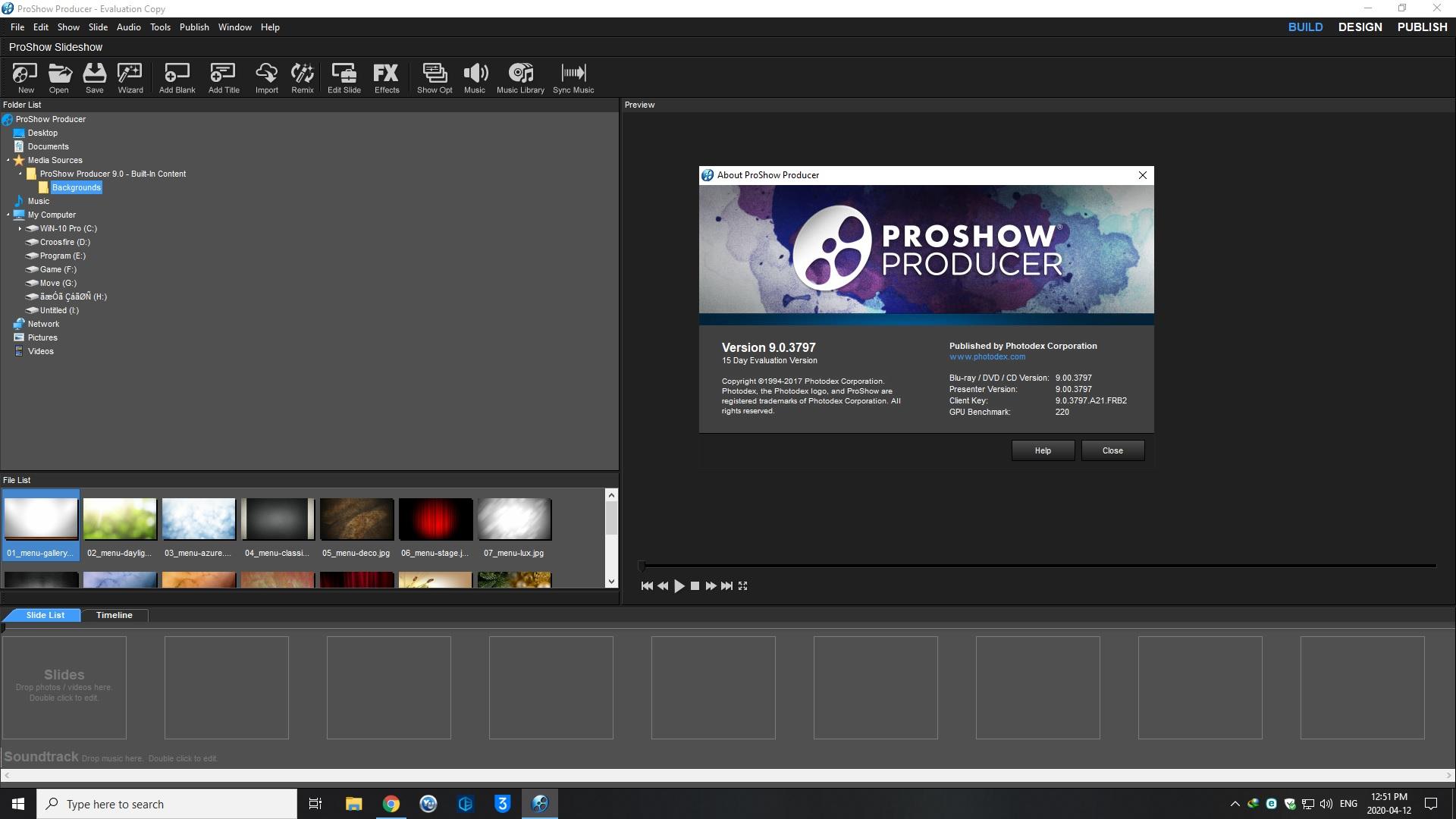Stop the preview playback
This screenshot has height=819, width=1456.
point(695,586)
